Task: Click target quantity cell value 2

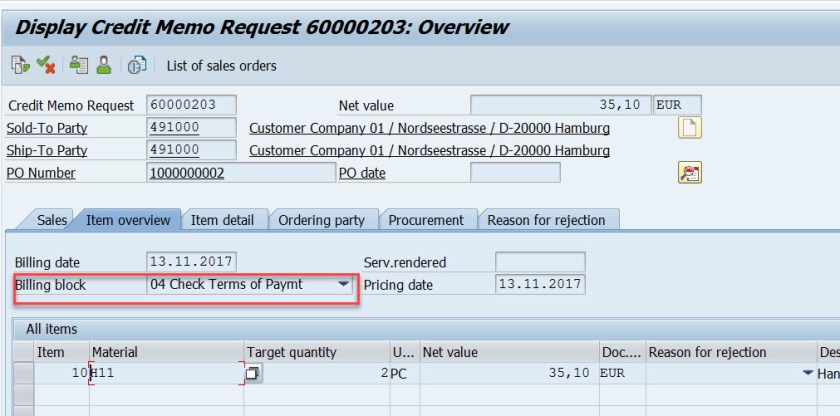Action: (x=326, y=373)
